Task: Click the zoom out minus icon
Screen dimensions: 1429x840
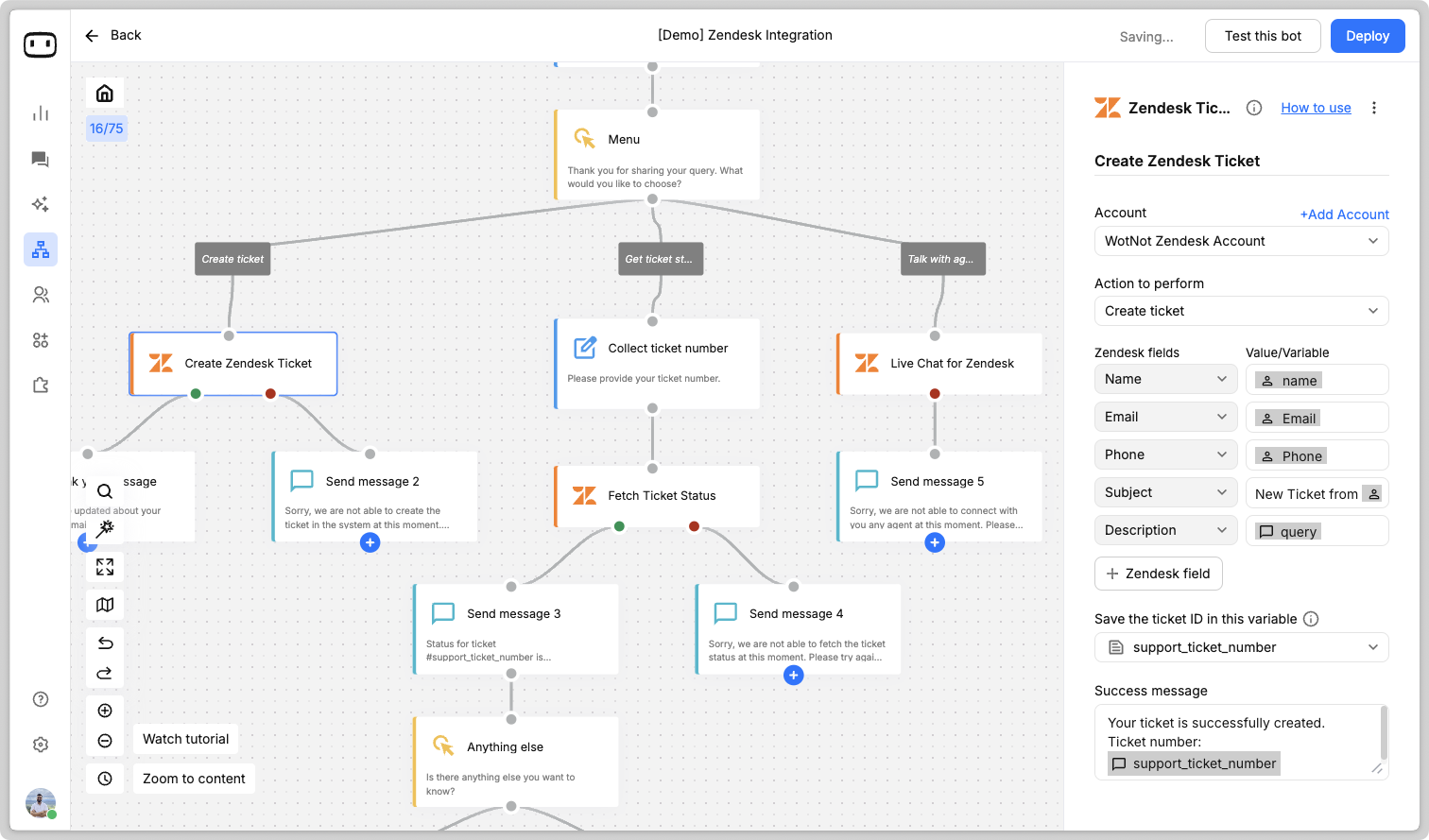Action: (x=105, y=741)
